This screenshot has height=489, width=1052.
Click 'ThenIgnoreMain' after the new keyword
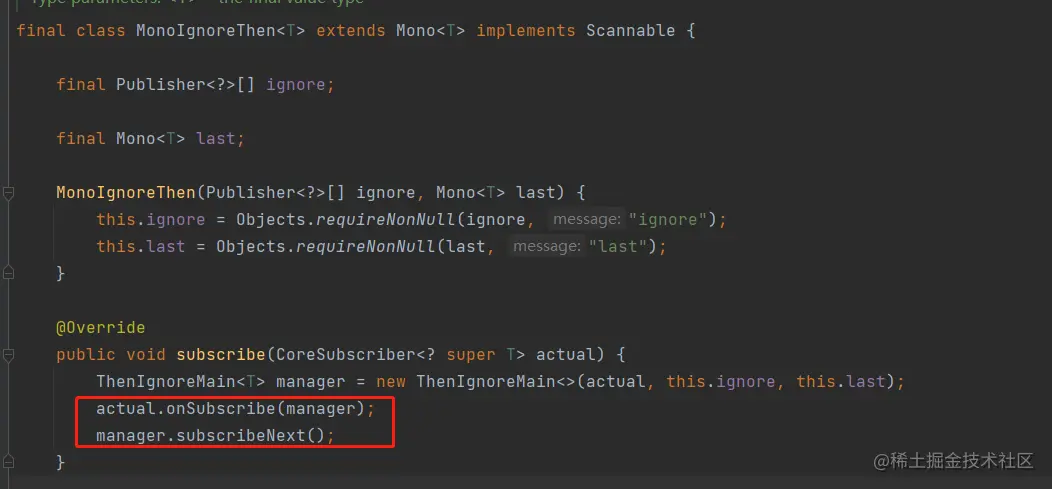tap(486, 382)
